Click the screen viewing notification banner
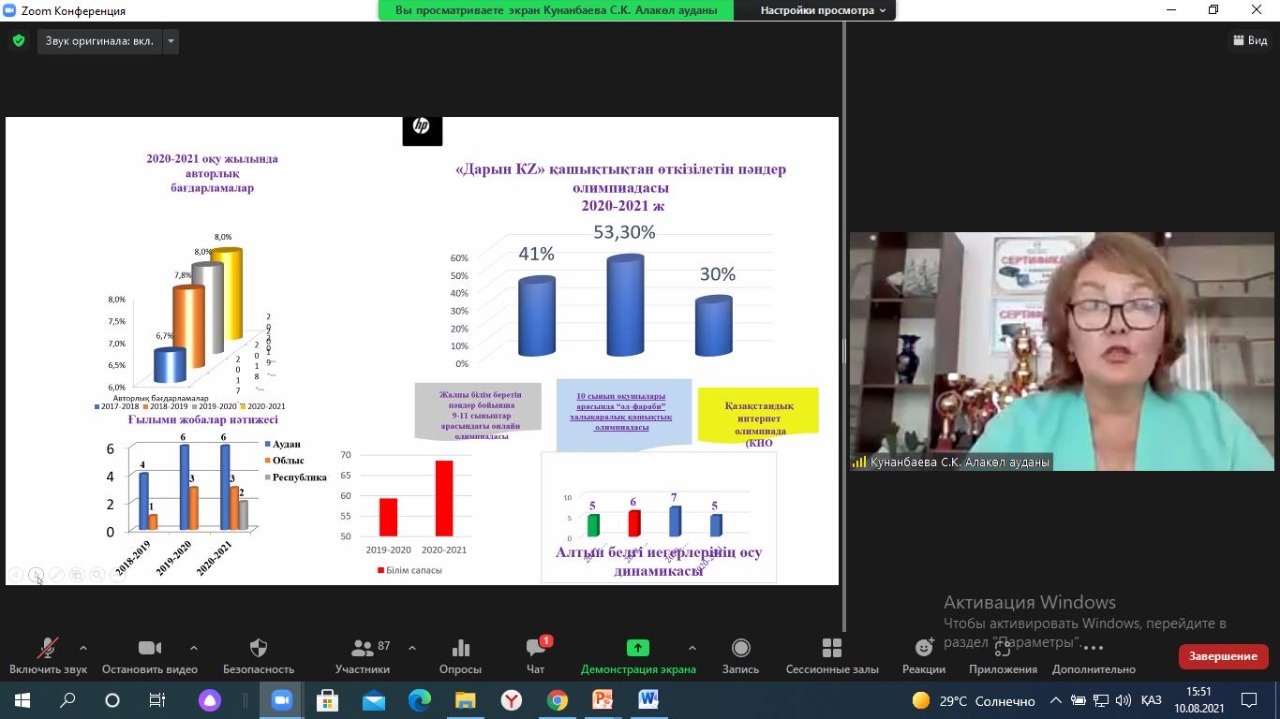 [556, 10]
